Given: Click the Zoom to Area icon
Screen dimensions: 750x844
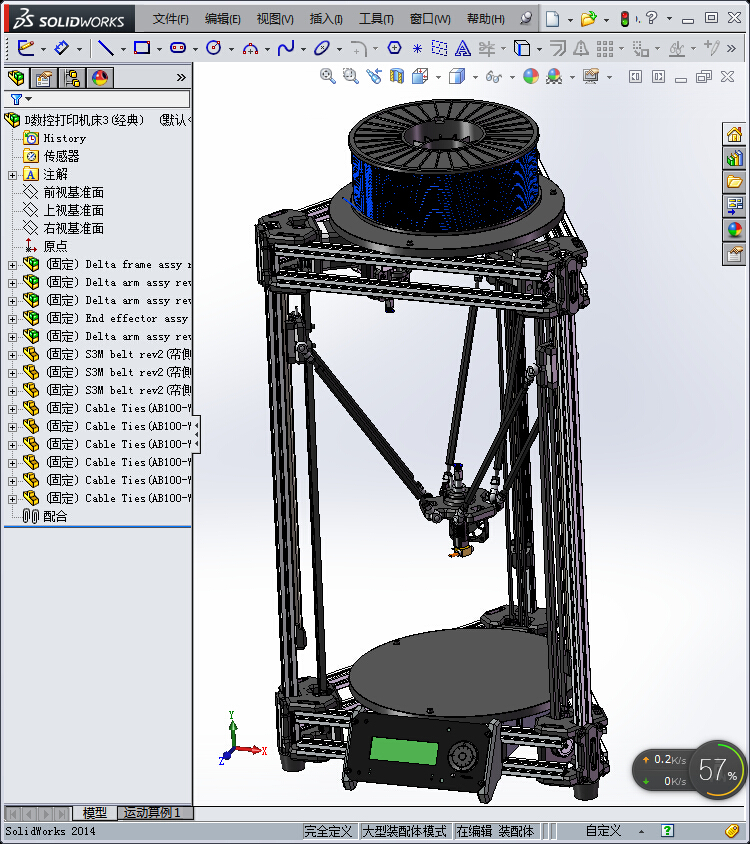Looking at the screenshot, I should [351, 76].
